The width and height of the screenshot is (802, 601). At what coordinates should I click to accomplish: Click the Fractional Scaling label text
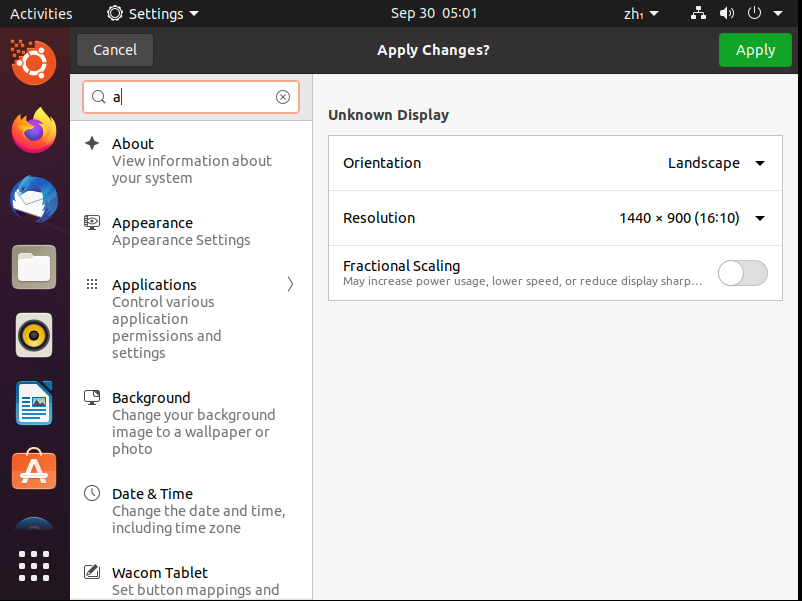pos(402,266)
